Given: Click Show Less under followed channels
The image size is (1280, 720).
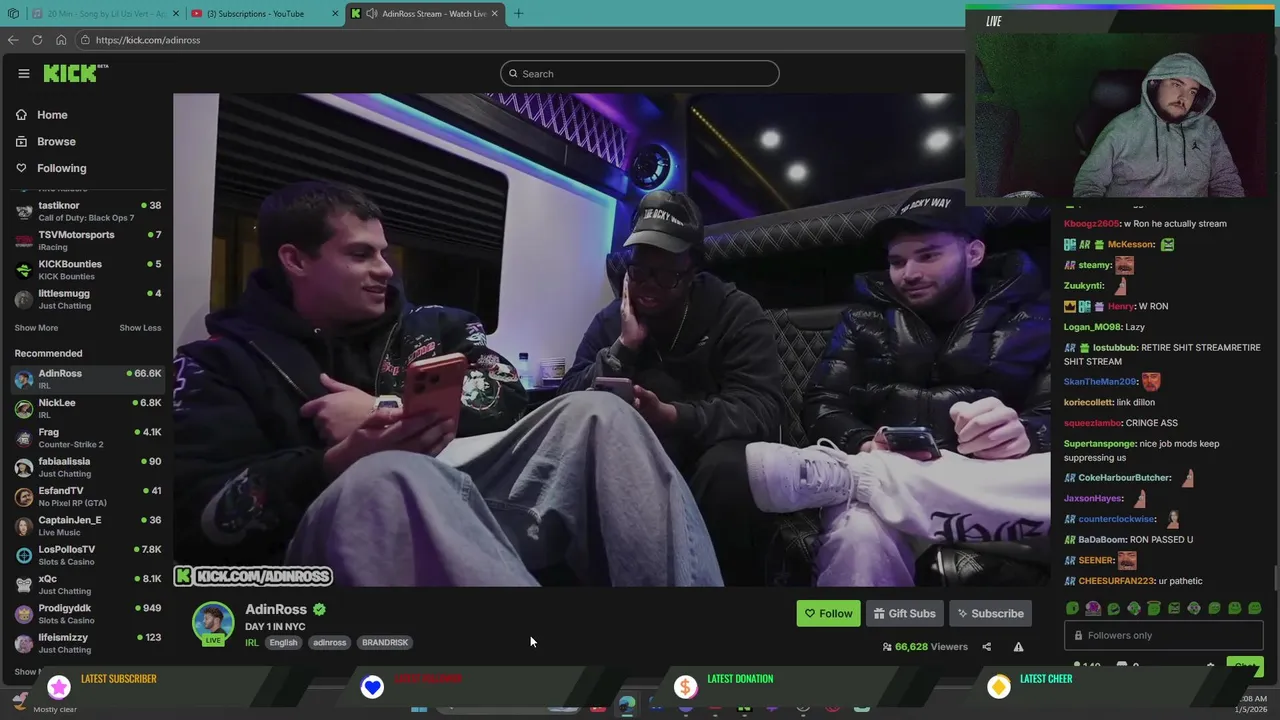Looking at the screenshot, I should click(x=140, y=328).
